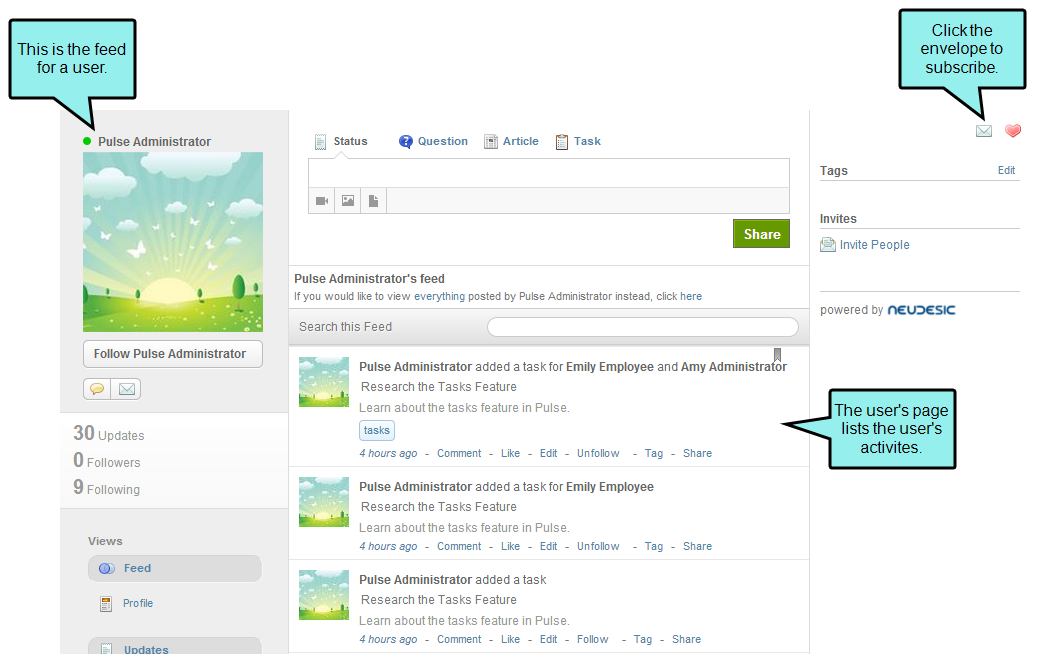Open the Profile view

pyautogui.click(x=138, y=604)
